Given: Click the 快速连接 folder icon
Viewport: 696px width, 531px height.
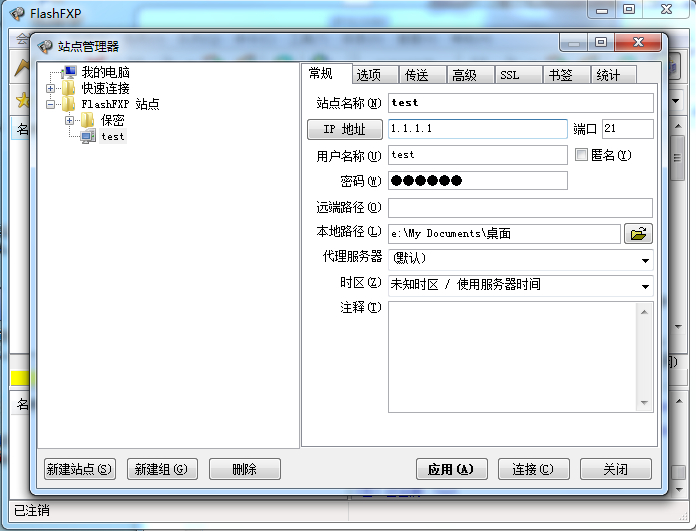Looking at the screenshot, I should pyautogui.click(x=69, y=89).
